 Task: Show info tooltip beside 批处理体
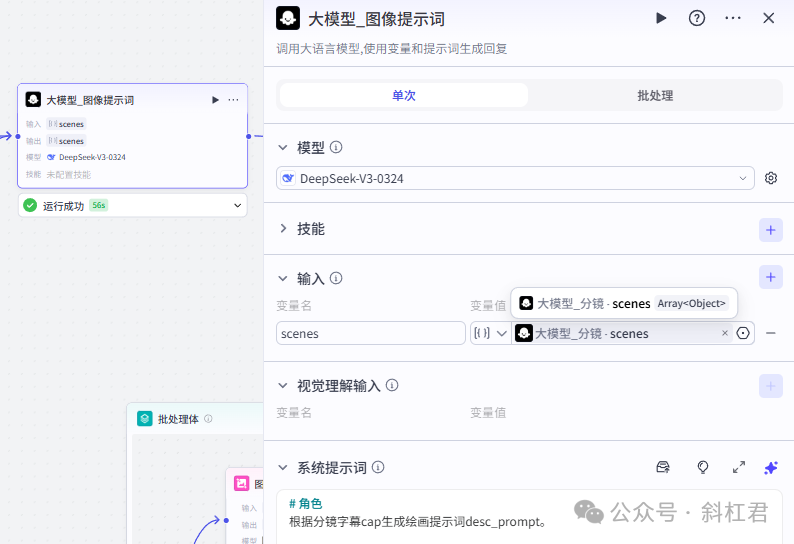[x=208, y=419]
